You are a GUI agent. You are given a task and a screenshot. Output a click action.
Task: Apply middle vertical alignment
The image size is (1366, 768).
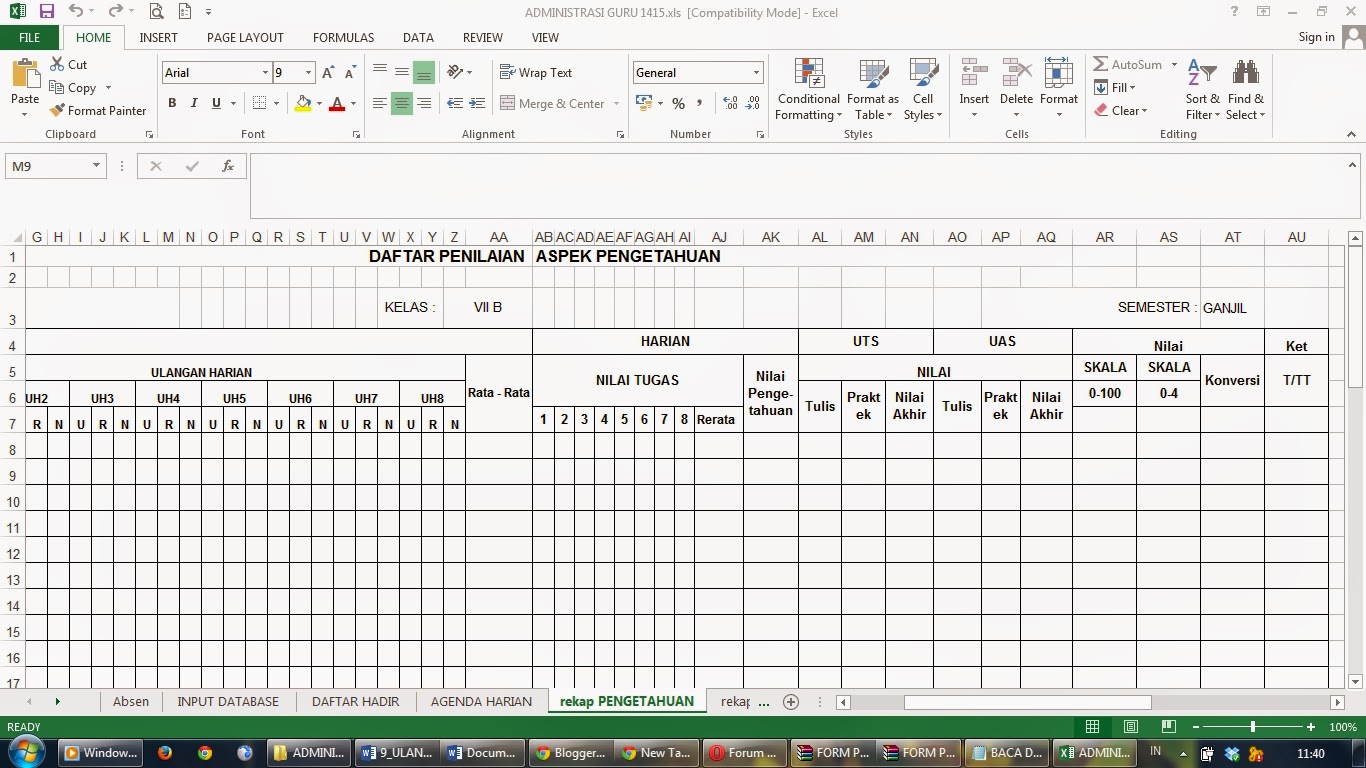point(402,72)
